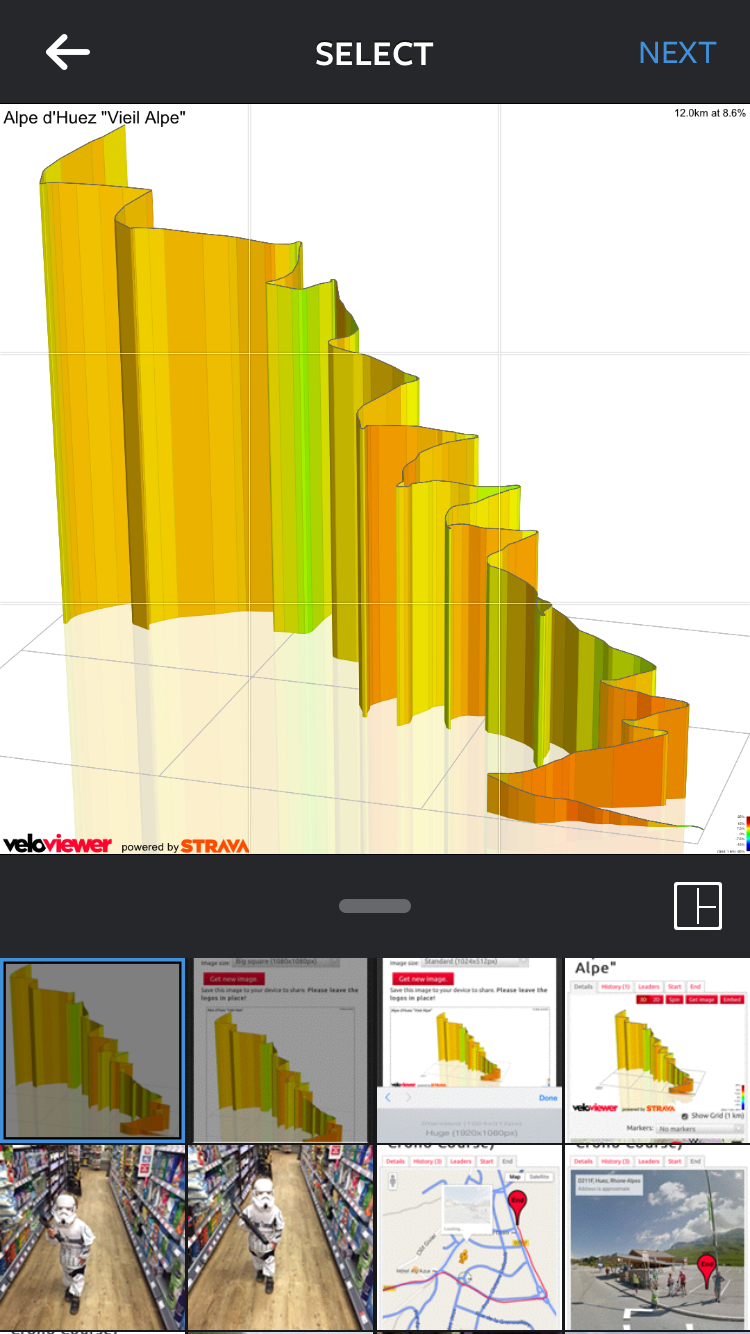Screen dimensions: 750x1334
Task: Choose the thumbnail showing 'Big square' image size
Action: [x=280, y=1050]
